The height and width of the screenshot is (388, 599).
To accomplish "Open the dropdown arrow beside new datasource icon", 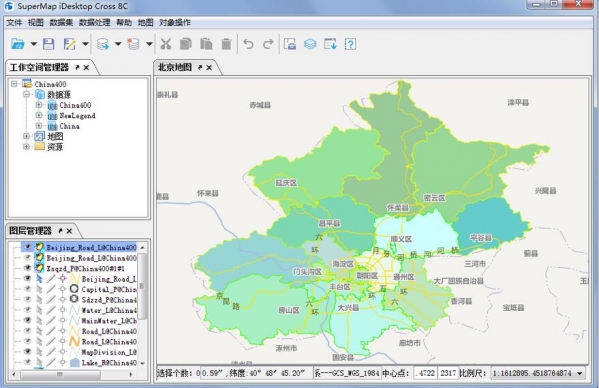I will (x=149, y=44).
